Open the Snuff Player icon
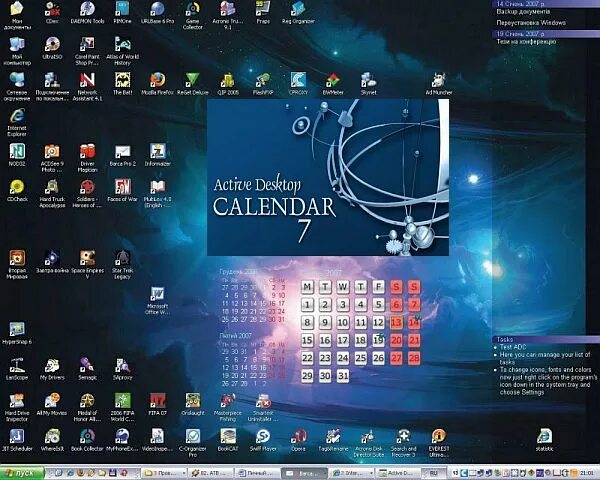The image size is (600, 480). [263, 440]
